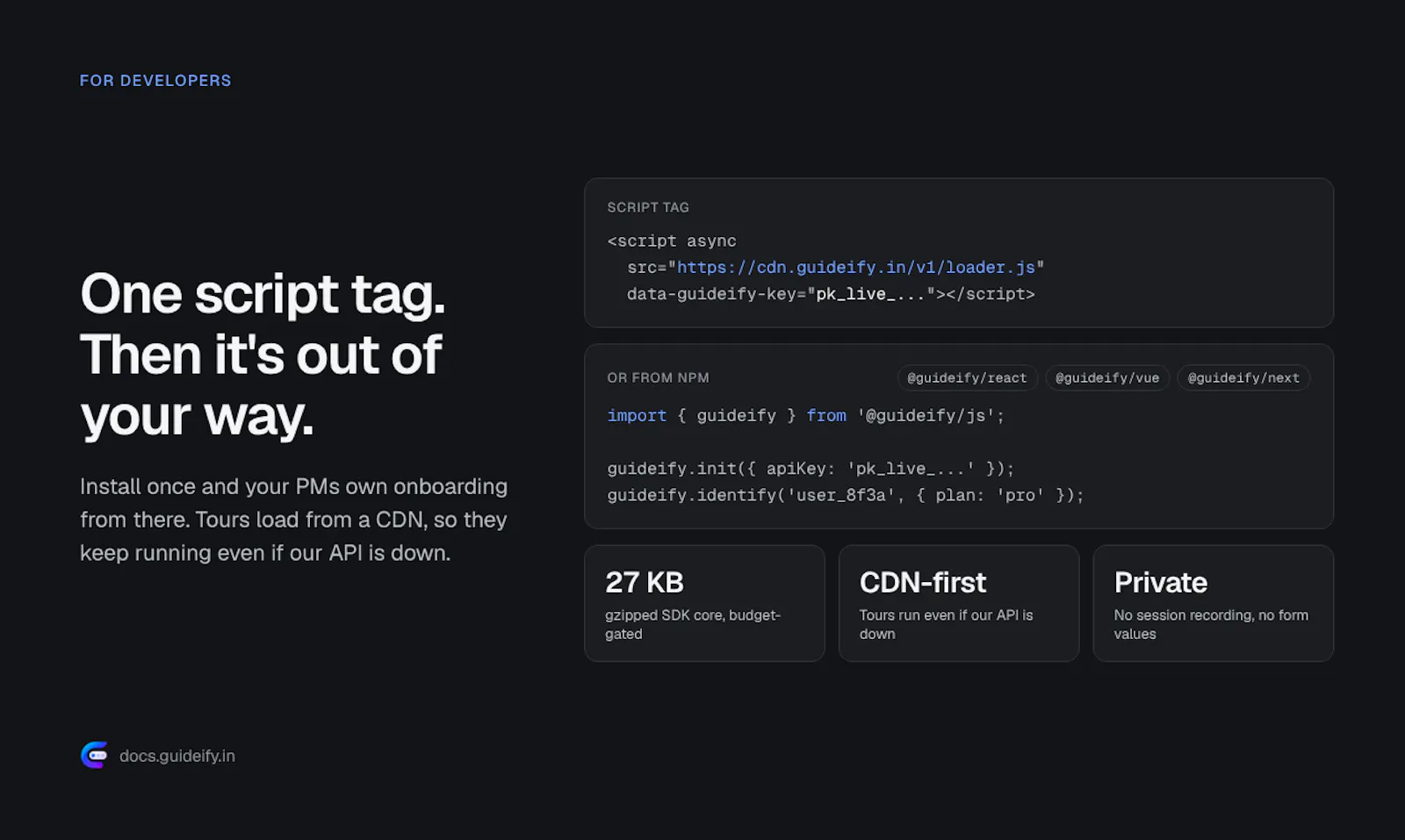Click the OR FROM NPM heading
Image resolution: width=1405 pixels, height=840 pixels.
pyautogui.click(x=658, y=377)
